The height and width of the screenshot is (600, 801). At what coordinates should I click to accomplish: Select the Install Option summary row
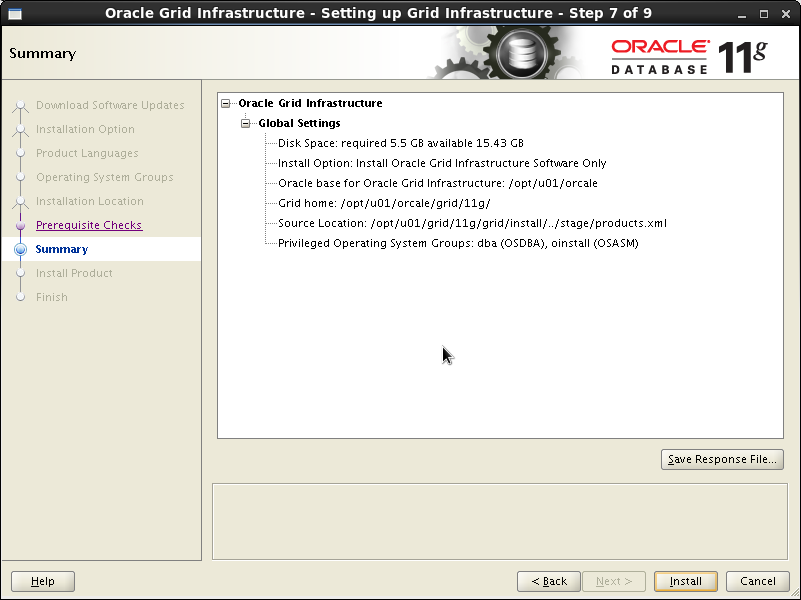click(442, 163)
